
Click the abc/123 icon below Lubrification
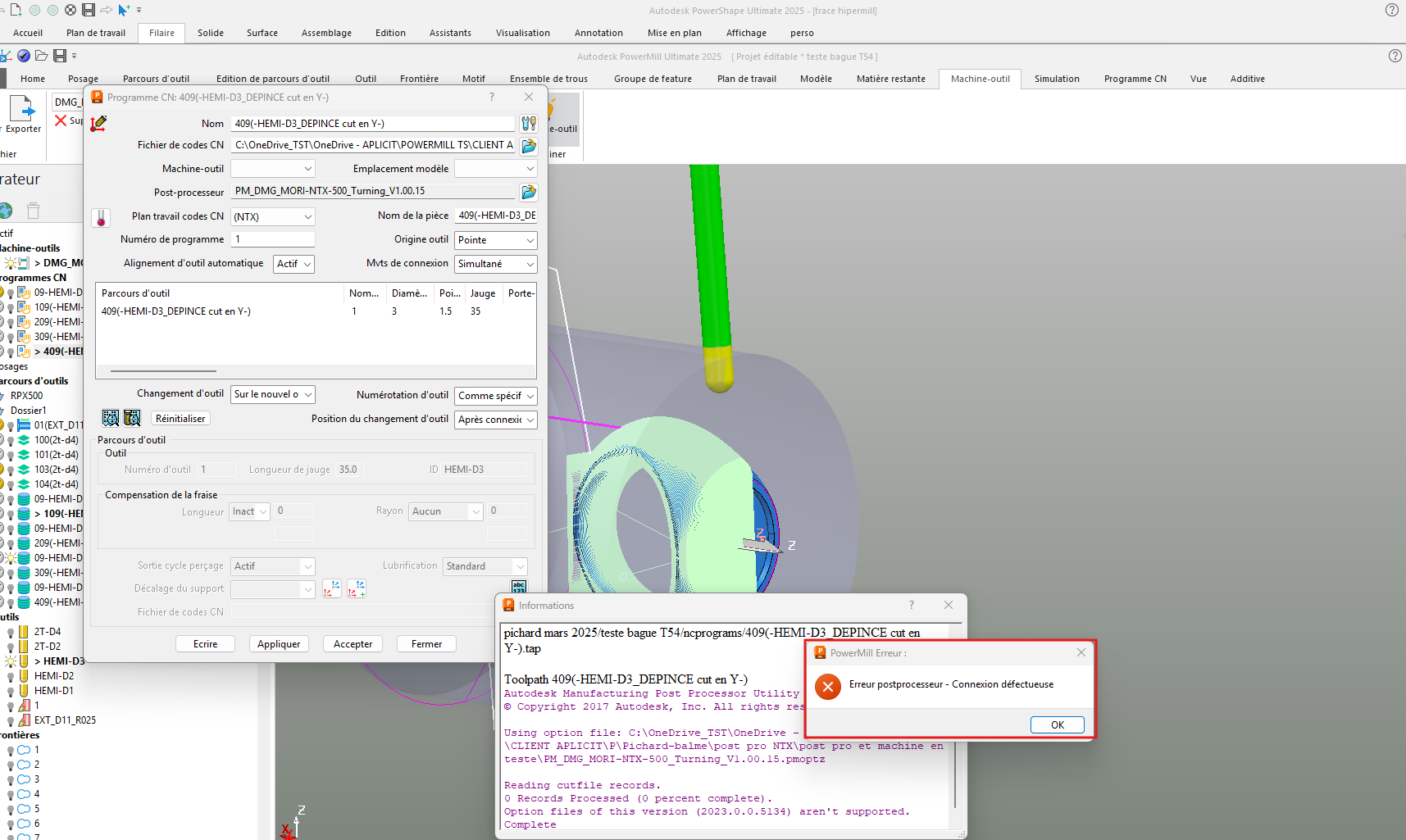pos(518,586)
